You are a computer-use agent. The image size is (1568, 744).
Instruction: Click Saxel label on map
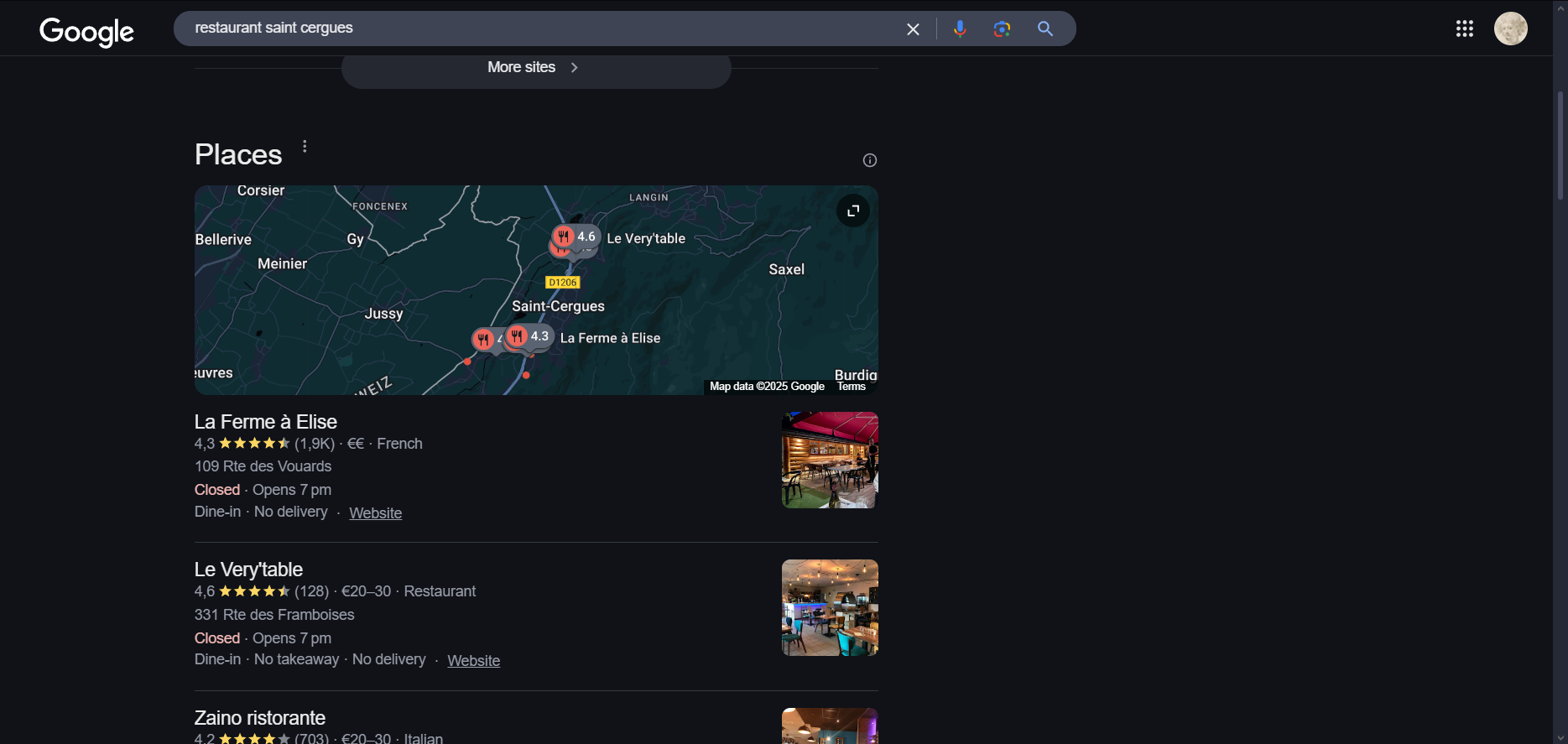tap(786, 269)
